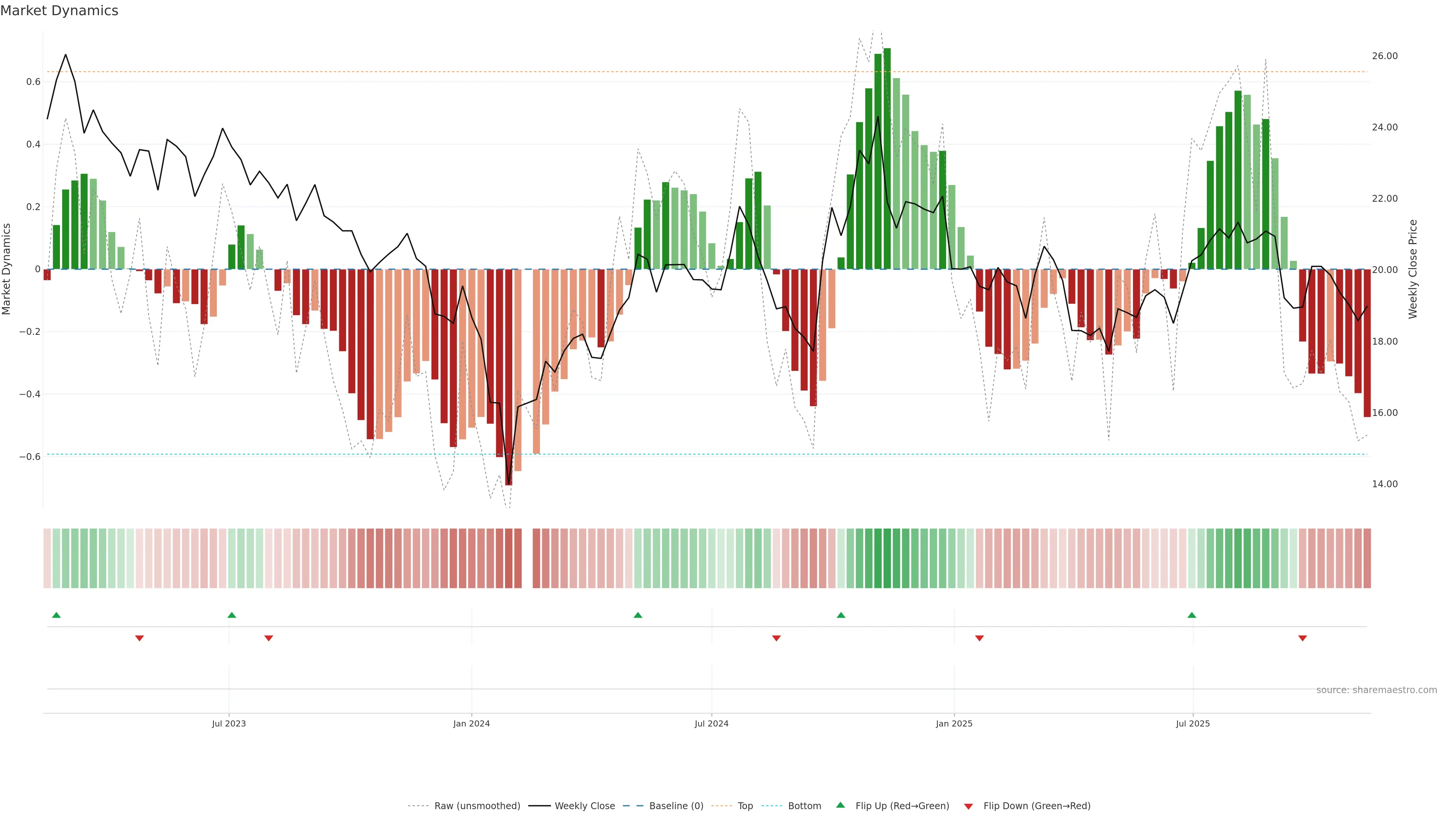Click the flip-up triangle above Jul 2023
Viewport: 1456px width, 819px height.
[x=232, y=615]
